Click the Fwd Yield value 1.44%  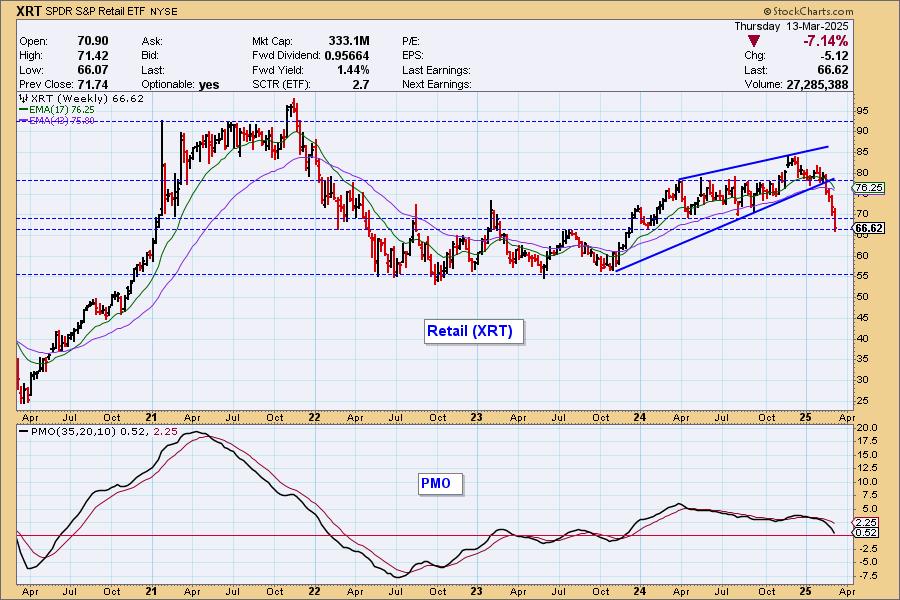pos(351,70)
